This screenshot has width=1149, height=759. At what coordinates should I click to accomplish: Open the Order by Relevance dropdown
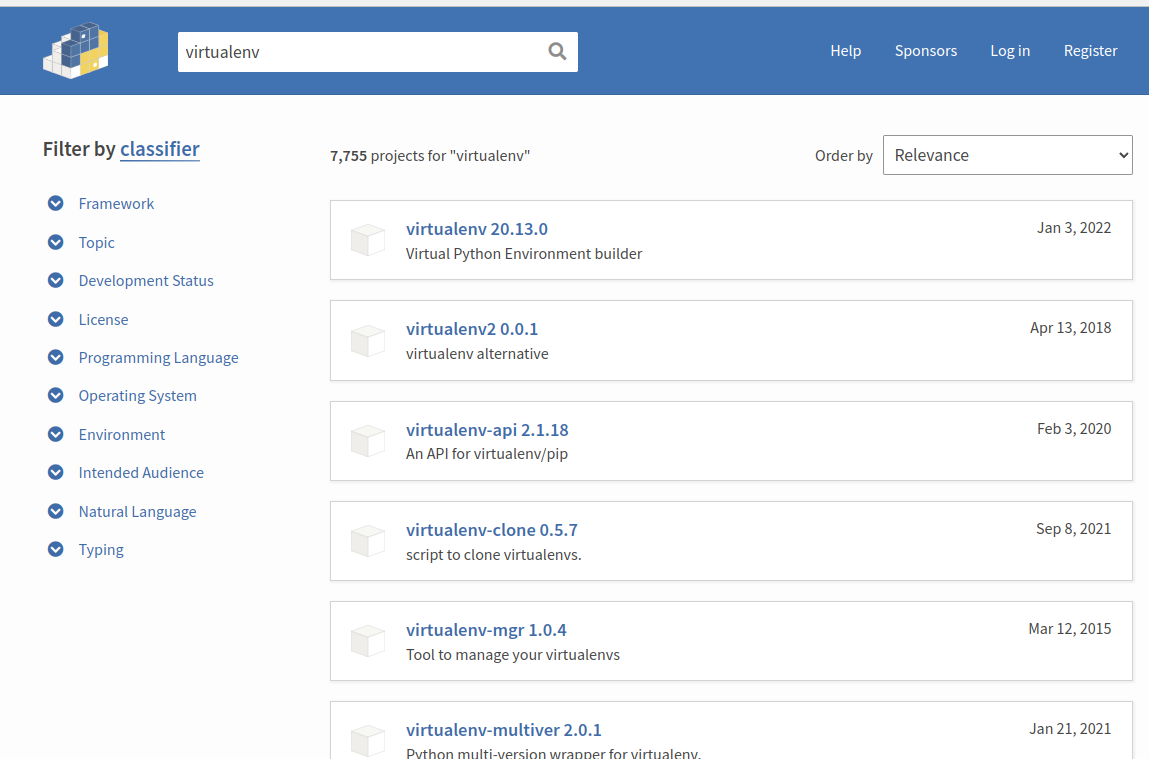tap(1008, 155)
